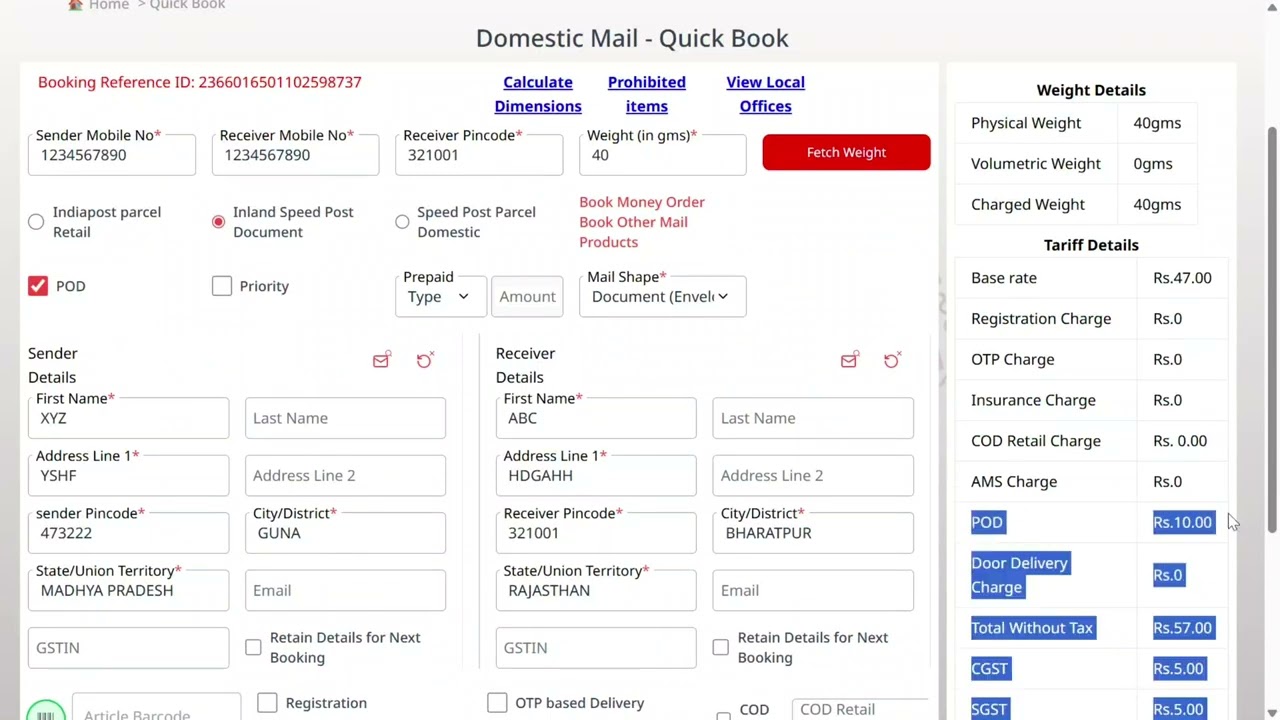The image size is (1280, 720).
Task: Click Volumetric Weight value 0gms
Action: point(1153,164)
